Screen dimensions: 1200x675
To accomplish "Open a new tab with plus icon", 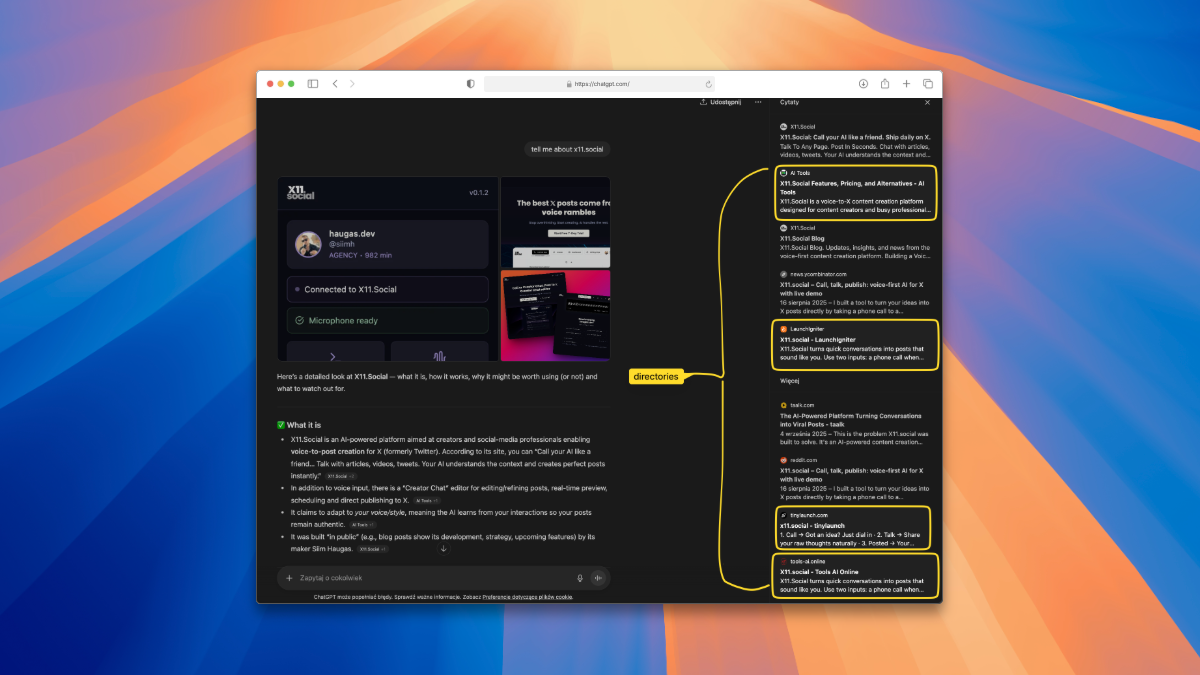I will (x=906, y=84).
